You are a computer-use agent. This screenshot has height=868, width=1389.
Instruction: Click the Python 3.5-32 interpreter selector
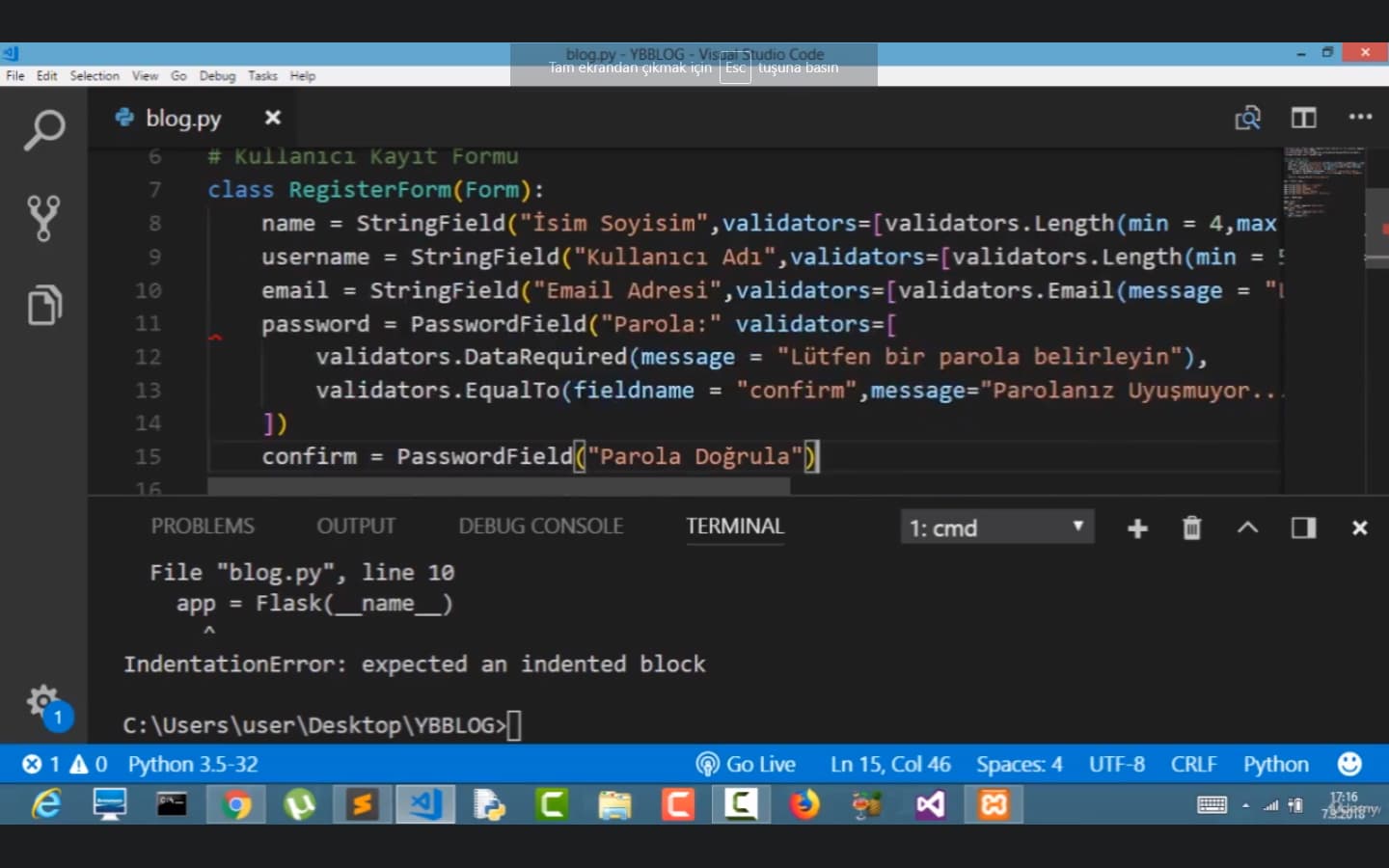tap(193, 764)
